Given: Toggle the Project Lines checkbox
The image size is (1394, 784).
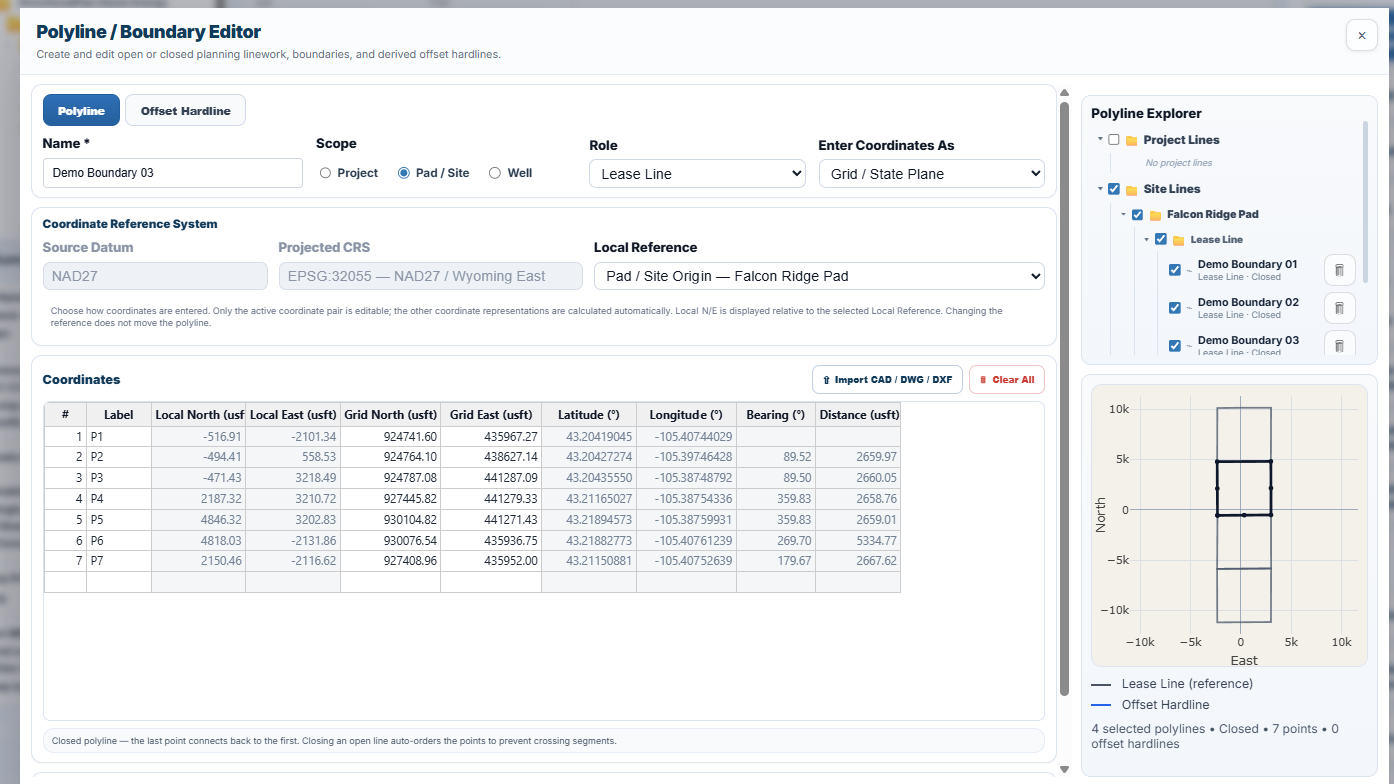Looking at the screenshot, I should (1114, 140).
